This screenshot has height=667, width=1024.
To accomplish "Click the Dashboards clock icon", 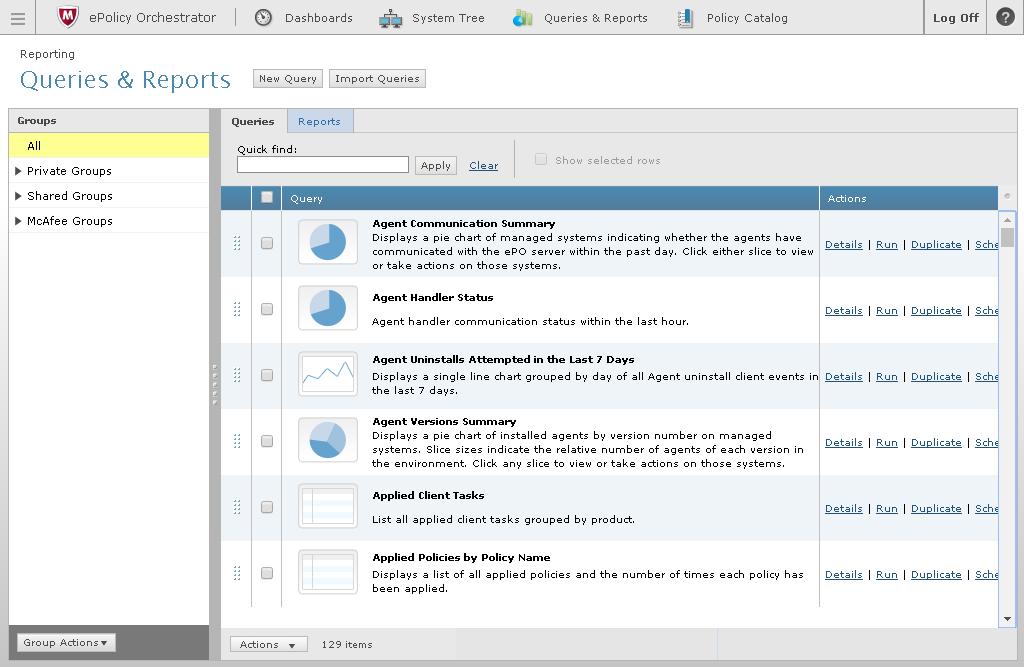I will 263,18.
